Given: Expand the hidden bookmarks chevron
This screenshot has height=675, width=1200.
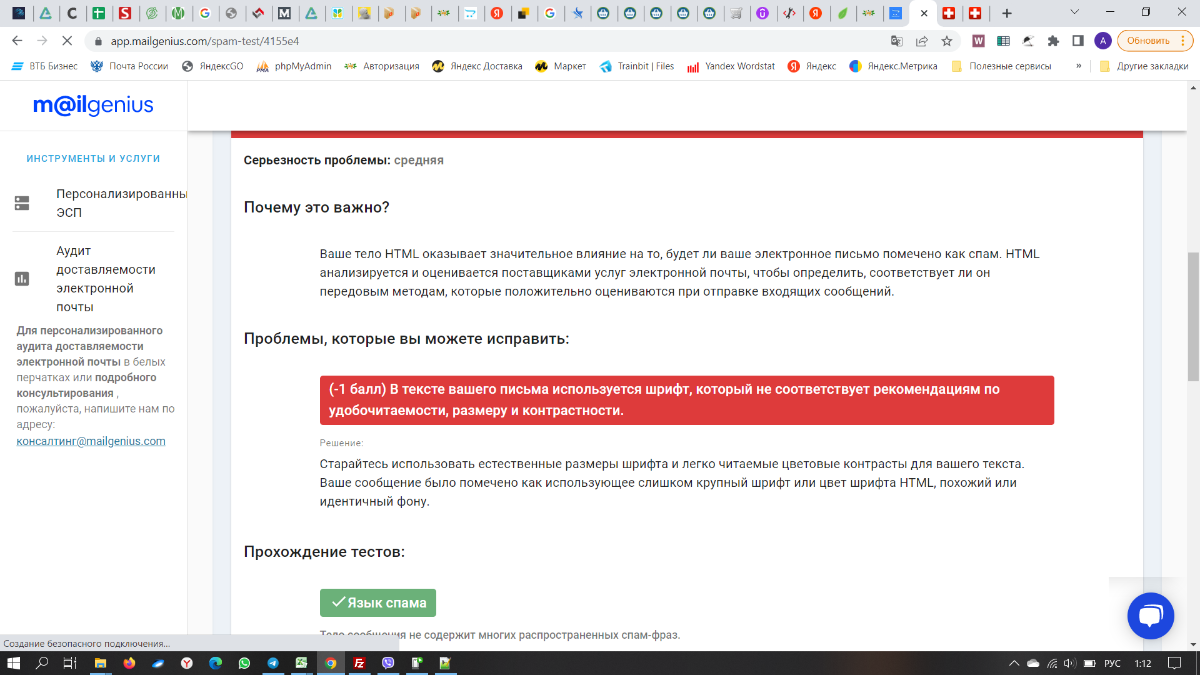Looking at the screenshot, I should coord(1078,66).
